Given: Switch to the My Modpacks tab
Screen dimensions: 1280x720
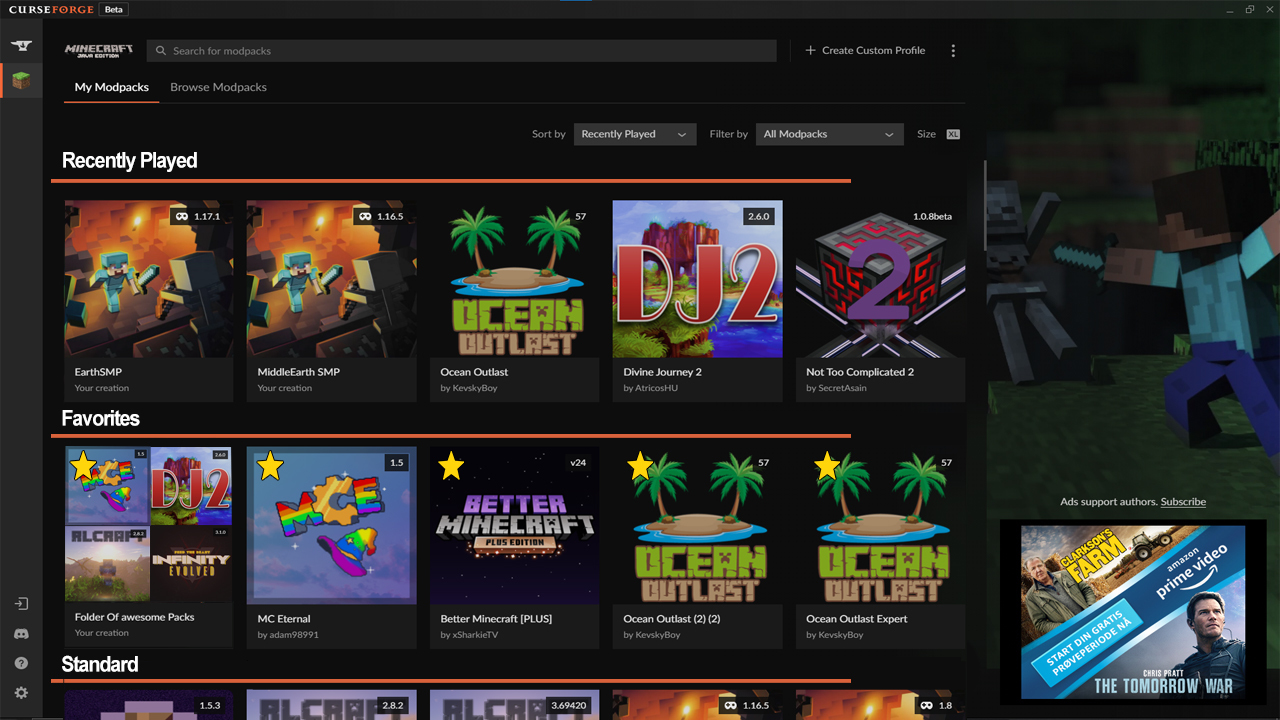Looking at the screenshot, I should pyautogui.click(x=112, y=87).
